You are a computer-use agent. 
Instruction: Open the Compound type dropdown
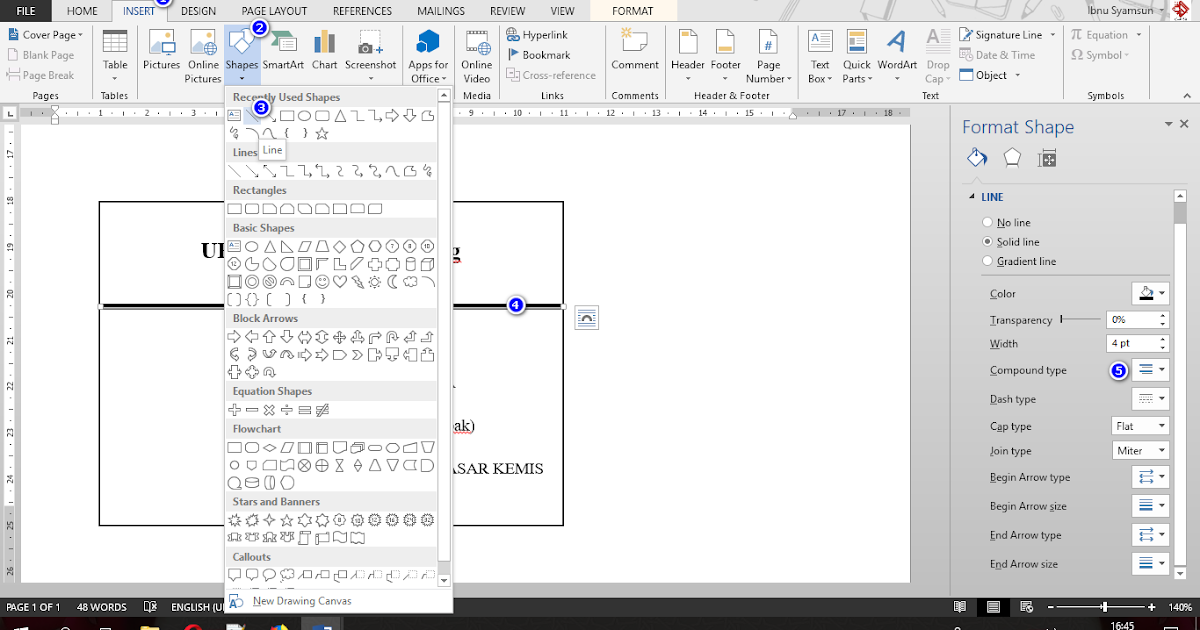pyautogui.click(x=1150, y=370)
